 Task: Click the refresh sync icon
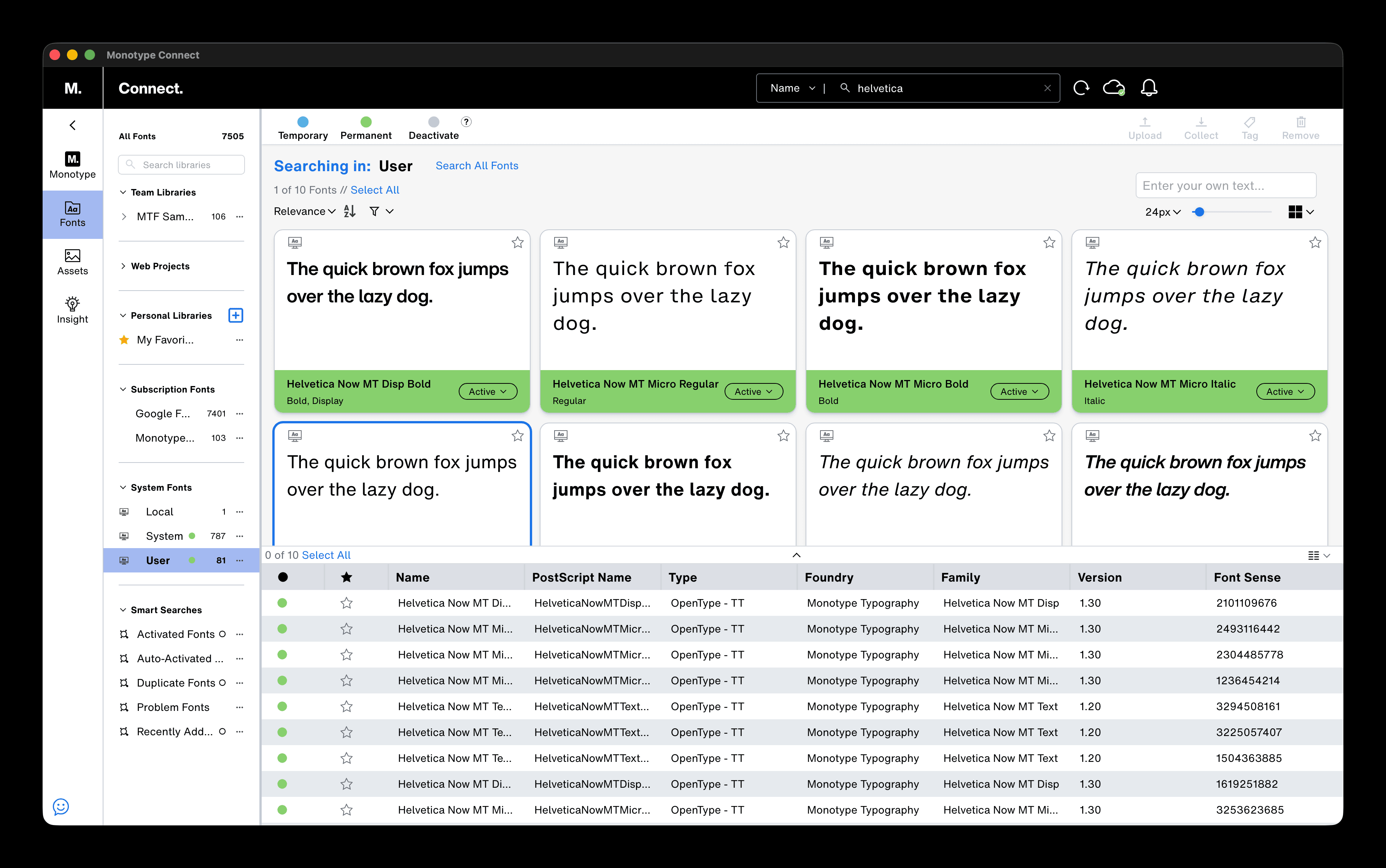click(1081, 88)
